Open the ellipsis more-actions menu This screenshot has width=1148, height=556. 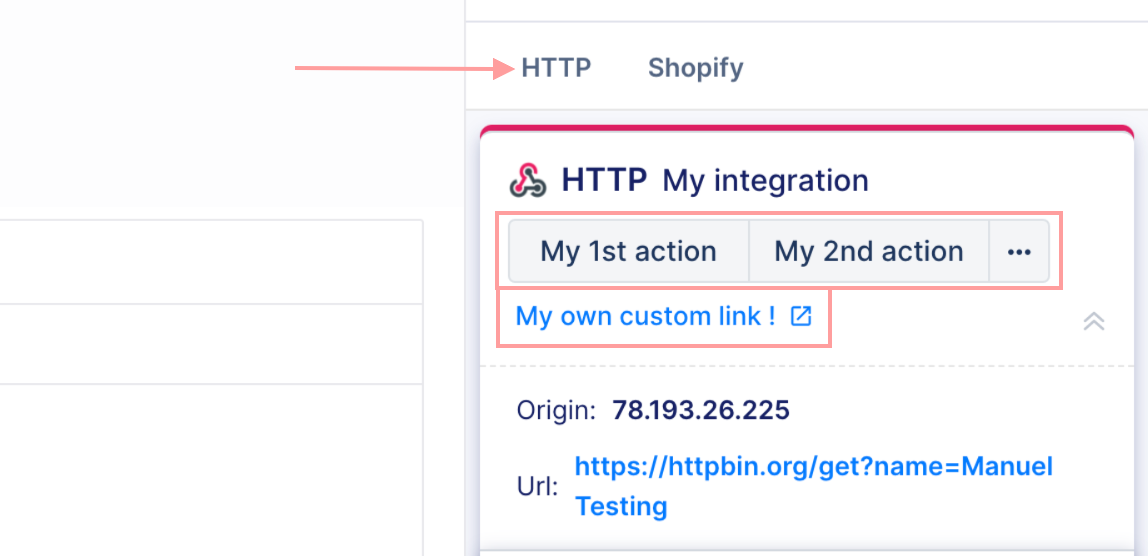pyautogui.click(x=1019, y=251)
